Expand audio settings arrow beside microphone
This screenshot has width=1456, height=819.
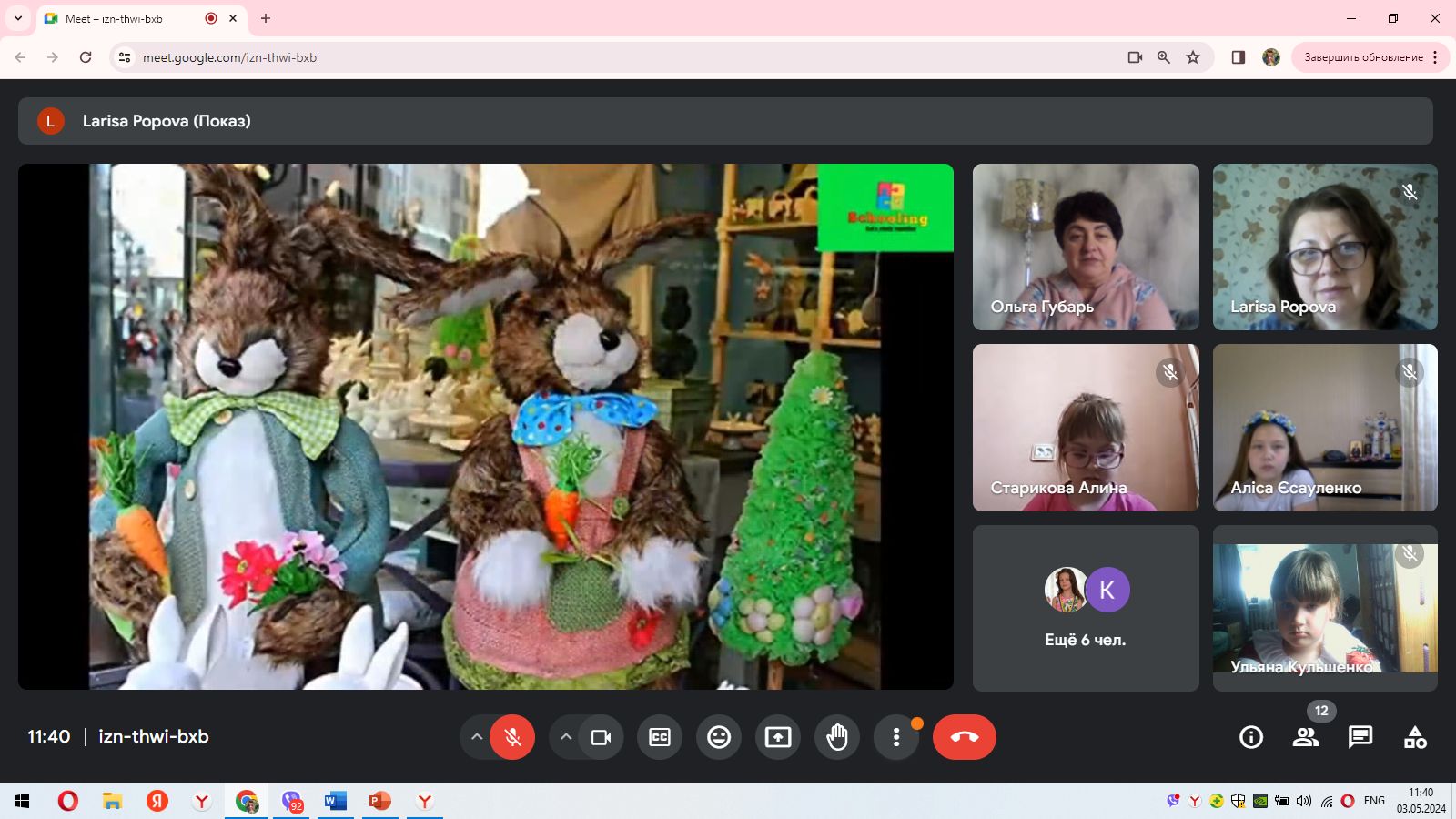click(x=476, y=737)
